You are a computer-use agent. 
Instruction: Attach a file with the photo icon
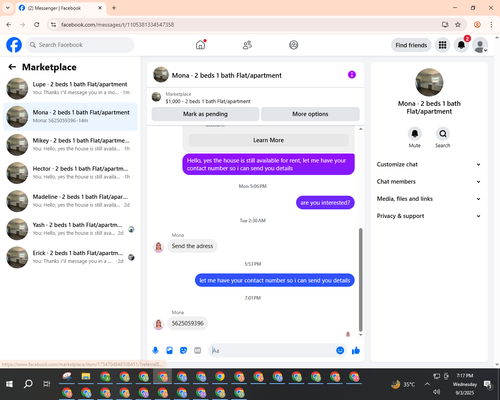coord(169,350)
